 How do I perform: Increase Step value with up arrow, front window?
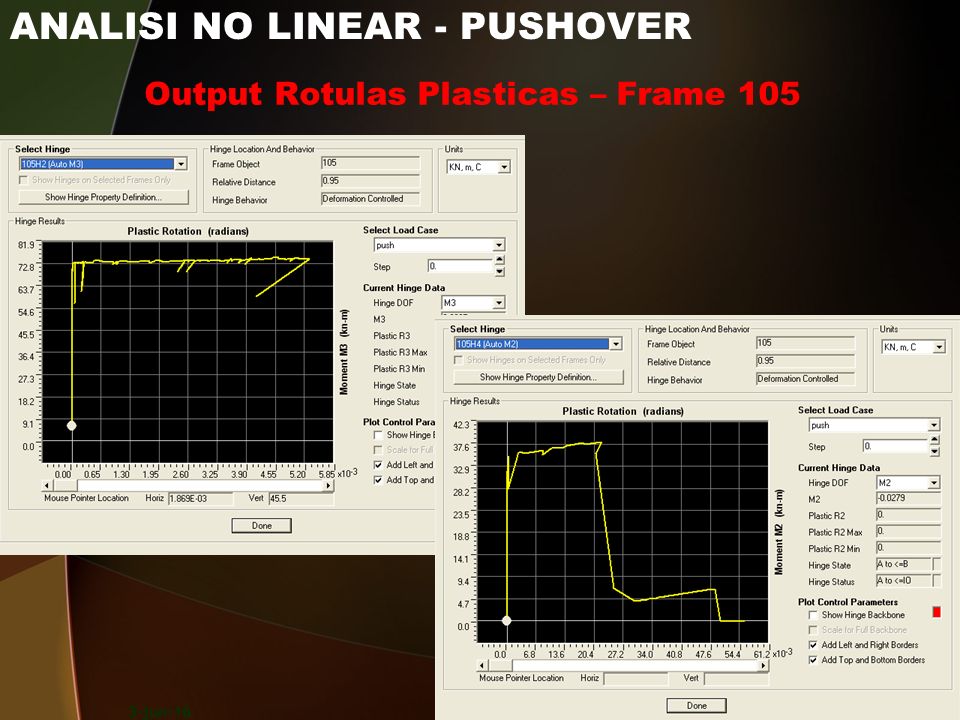[934, 440]
